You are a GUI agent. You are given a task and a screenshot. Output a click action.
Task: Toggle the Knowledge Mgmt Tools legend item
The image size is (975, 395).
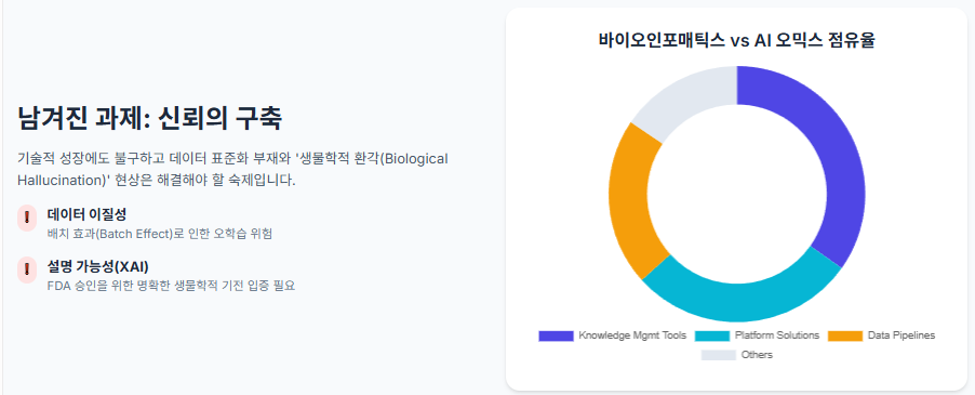[612, 336]
